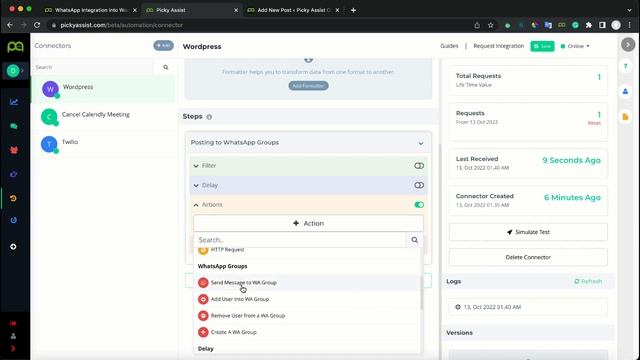The image size is (640, 360).
Task: Reload the page in browser toolbar
Action: 37,25
